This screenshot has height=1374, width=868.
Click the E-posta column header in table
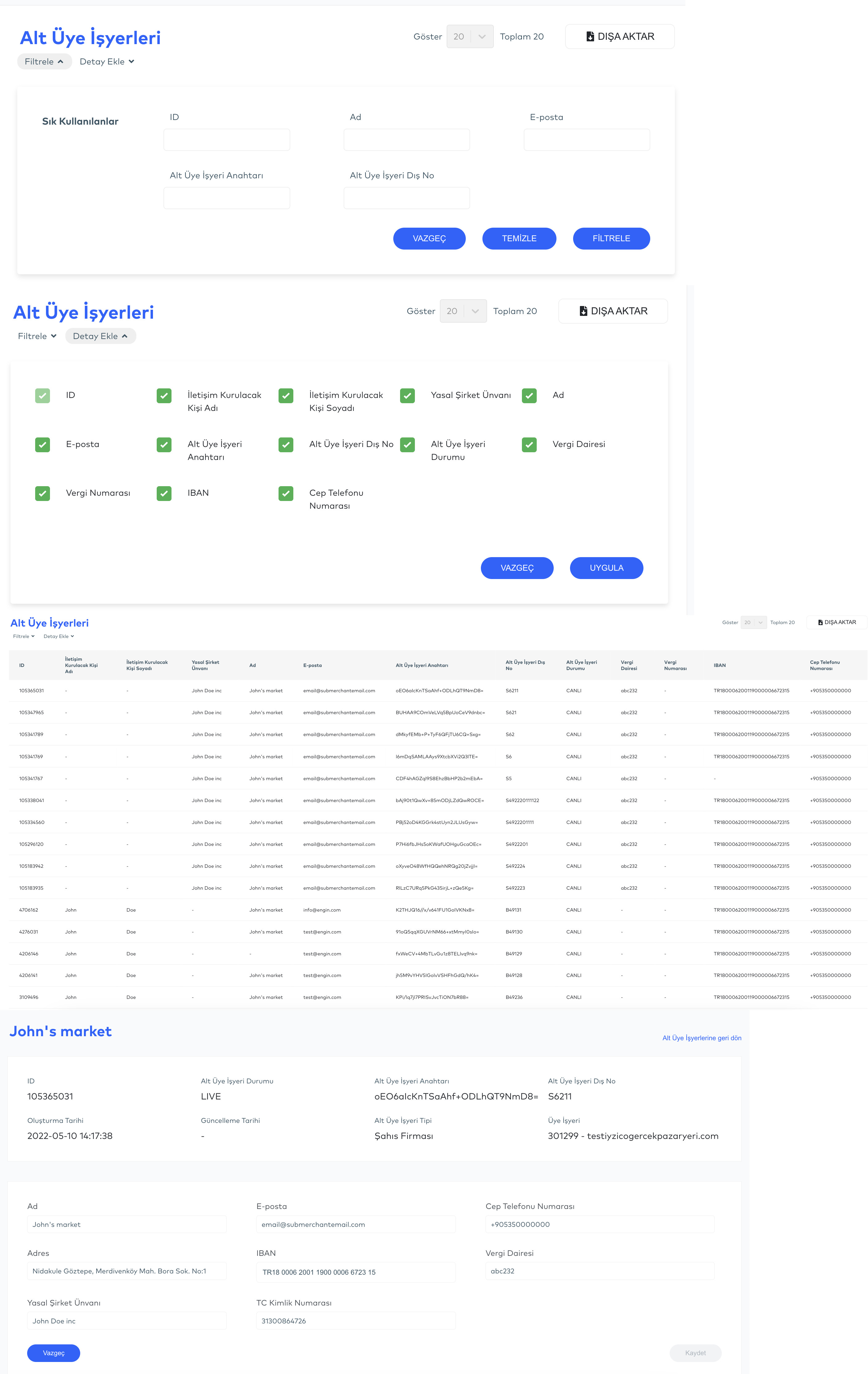[312, 665]
